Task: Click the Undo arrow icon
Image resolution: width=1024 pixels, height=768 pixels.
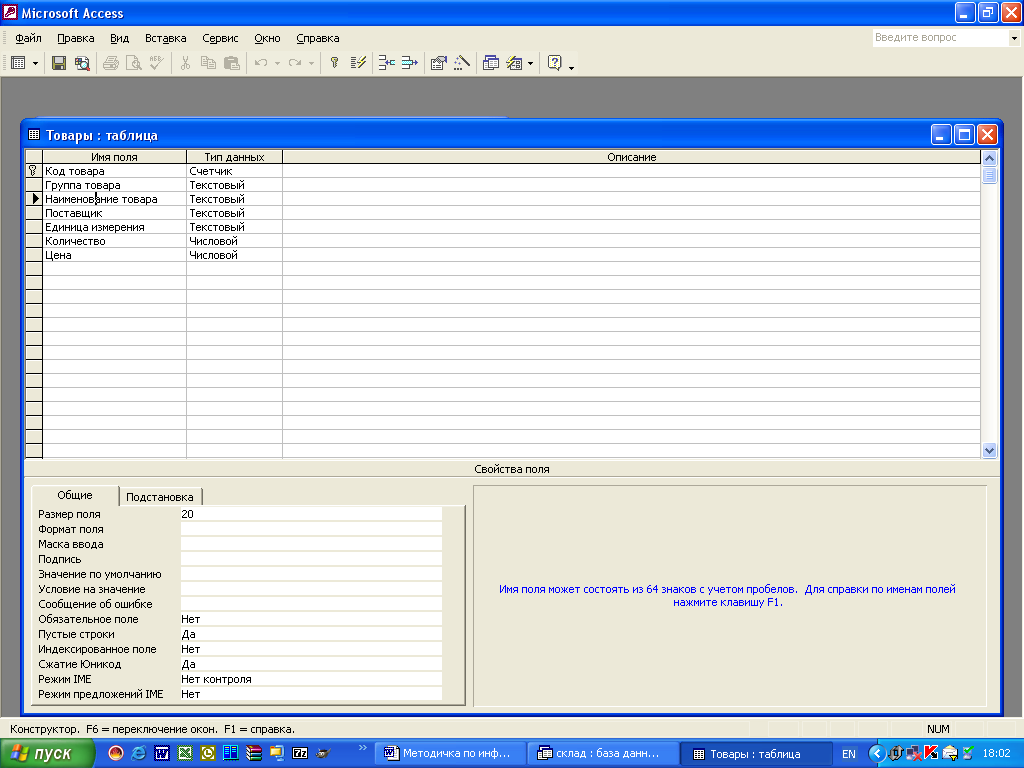Action: tap(261, 63)
